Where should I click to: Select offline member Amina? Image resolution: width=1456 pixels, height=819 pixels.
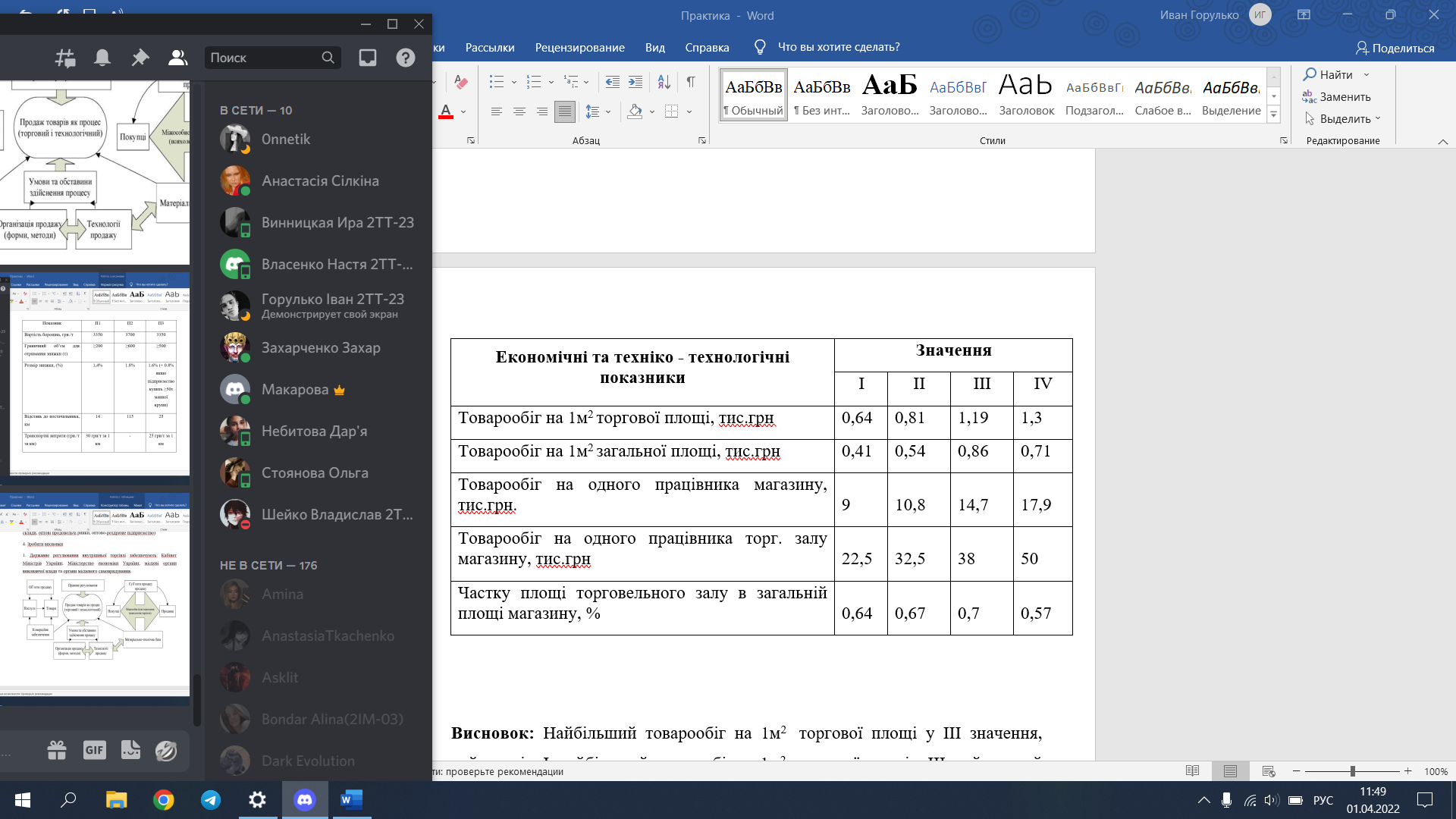click(x=317, y=595)
